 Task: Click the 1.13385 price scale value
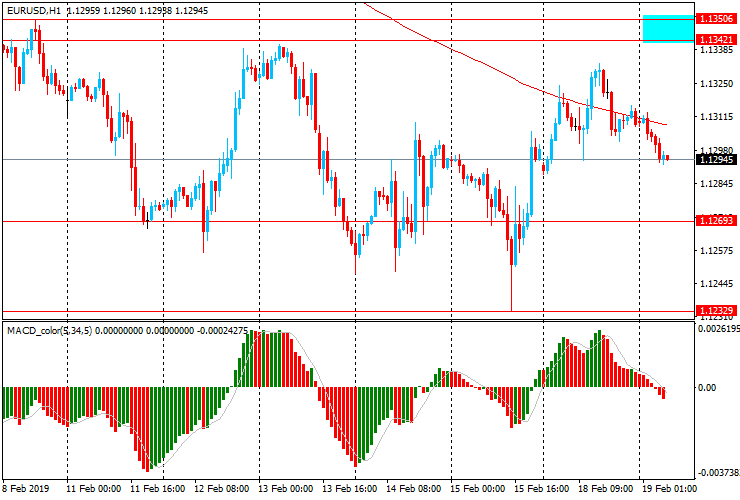click(716, 50)
